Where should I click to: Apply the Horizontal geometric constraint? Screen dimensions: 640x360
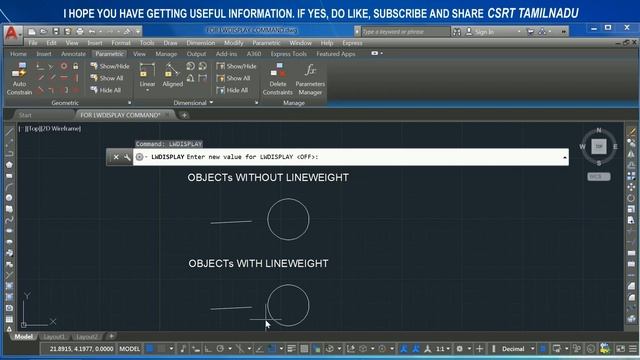coord(64,78)
